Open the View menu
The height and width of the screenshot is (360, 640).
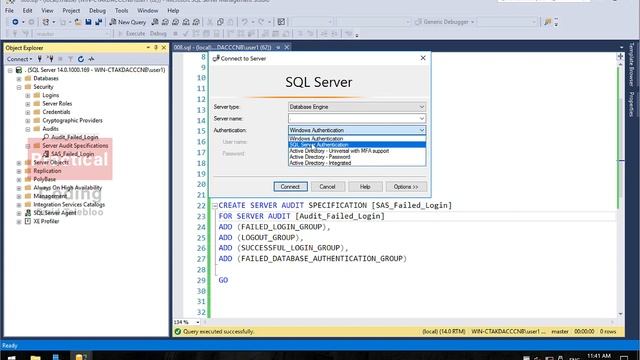[x=47, y=10]
